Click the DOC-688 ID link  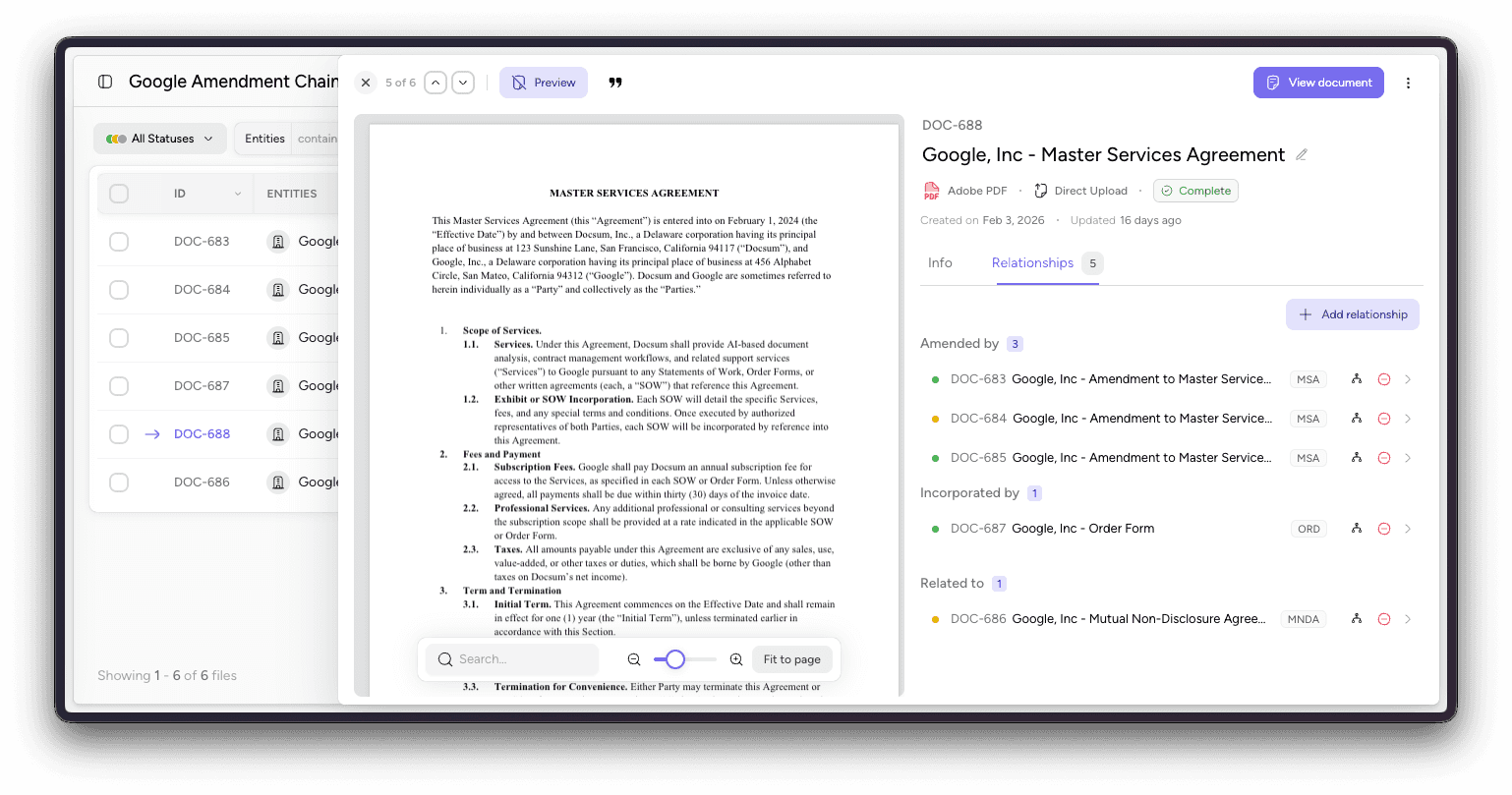click(202, 434)
